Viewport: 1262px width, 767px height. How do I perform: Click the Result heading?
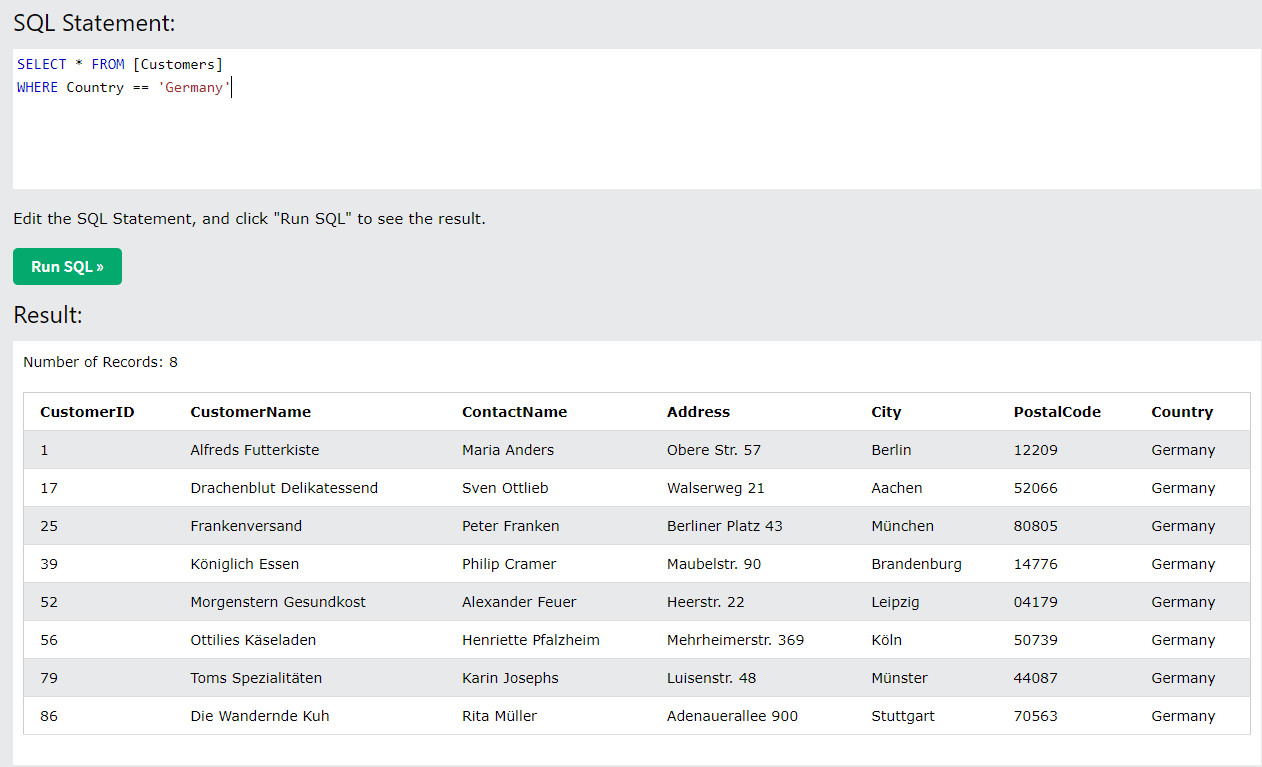click(48, 315)
